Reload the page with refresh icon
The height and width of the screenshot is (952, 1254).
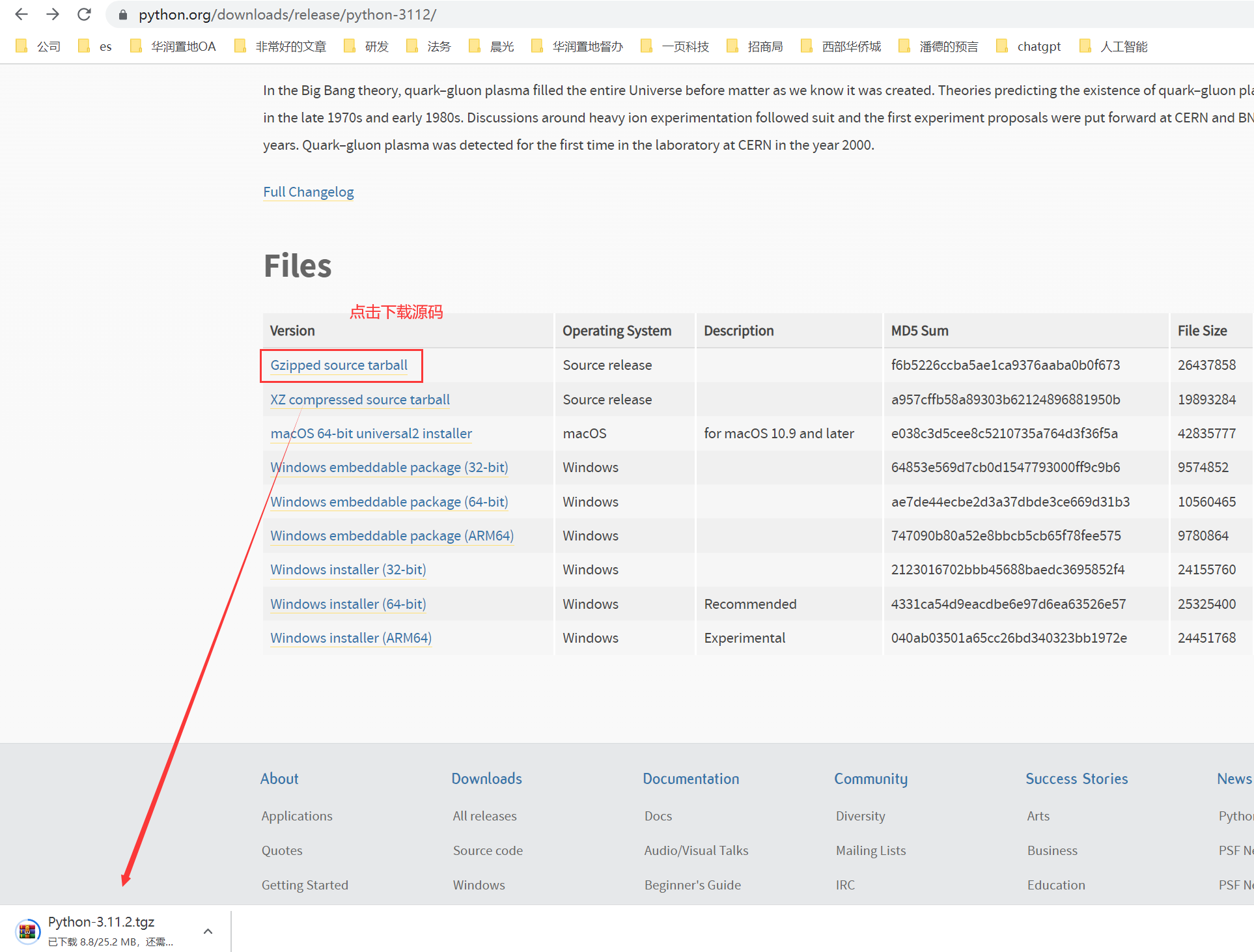[x=84, y=14]
